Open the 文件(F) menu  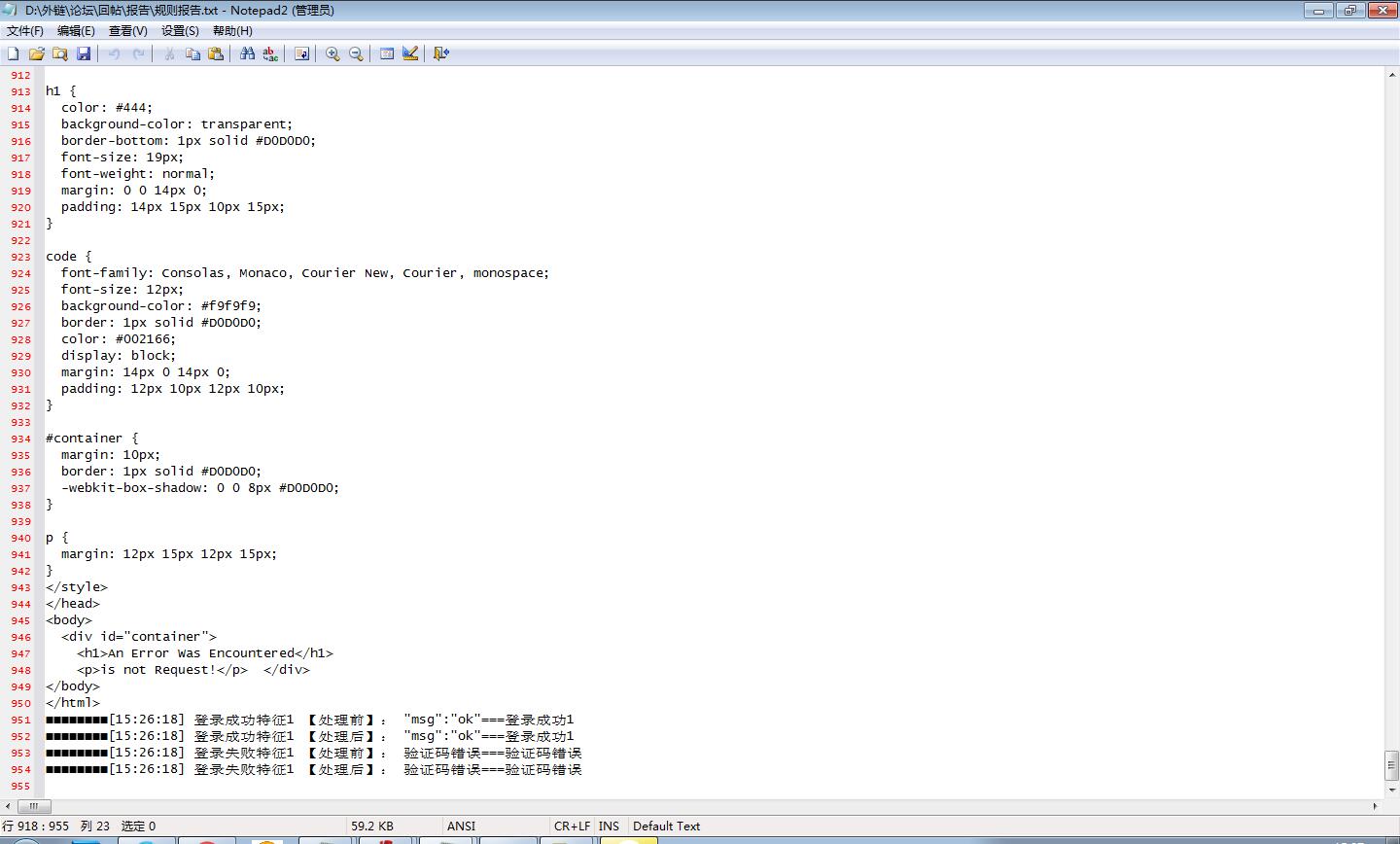25,31
